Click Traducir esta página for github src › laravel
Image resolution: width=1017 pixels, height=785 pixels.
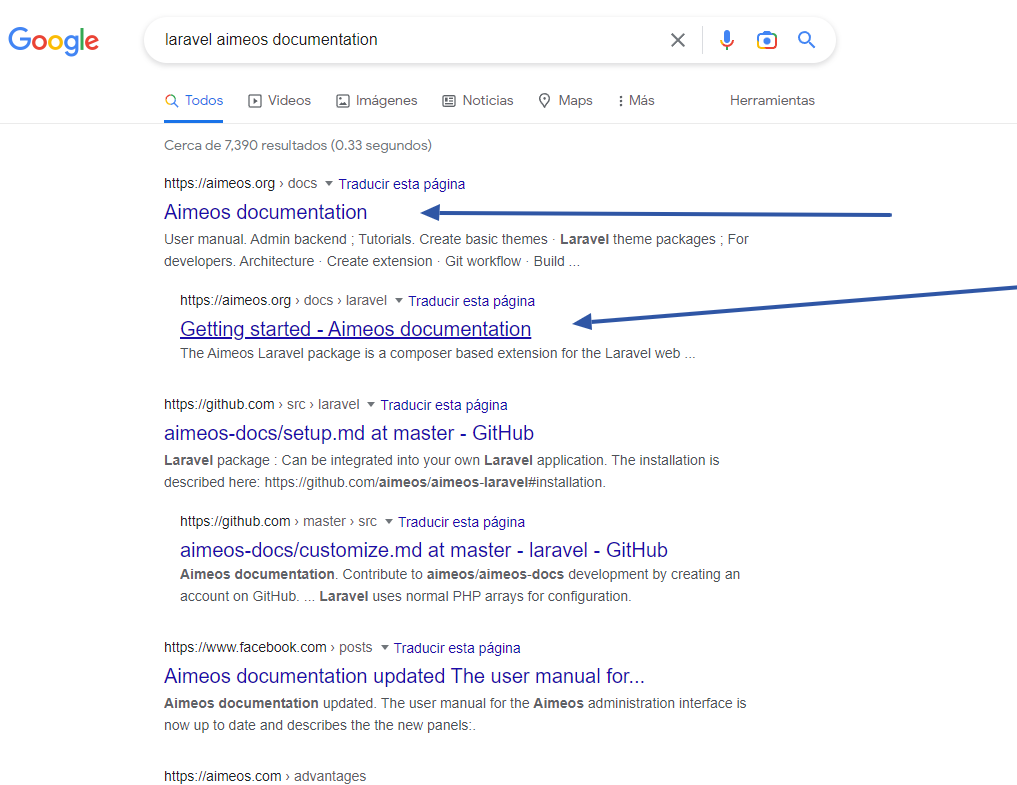(x=444, y=405)
